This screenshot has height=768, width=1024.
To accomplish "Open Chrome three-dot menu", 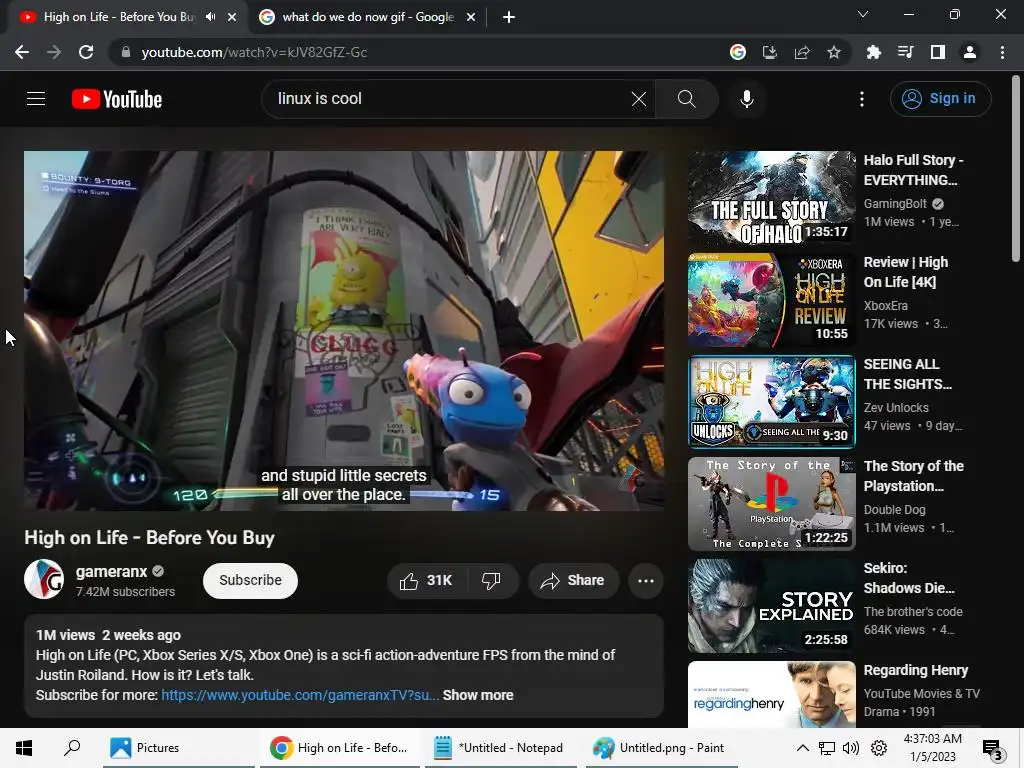I will coord(1002,52).
